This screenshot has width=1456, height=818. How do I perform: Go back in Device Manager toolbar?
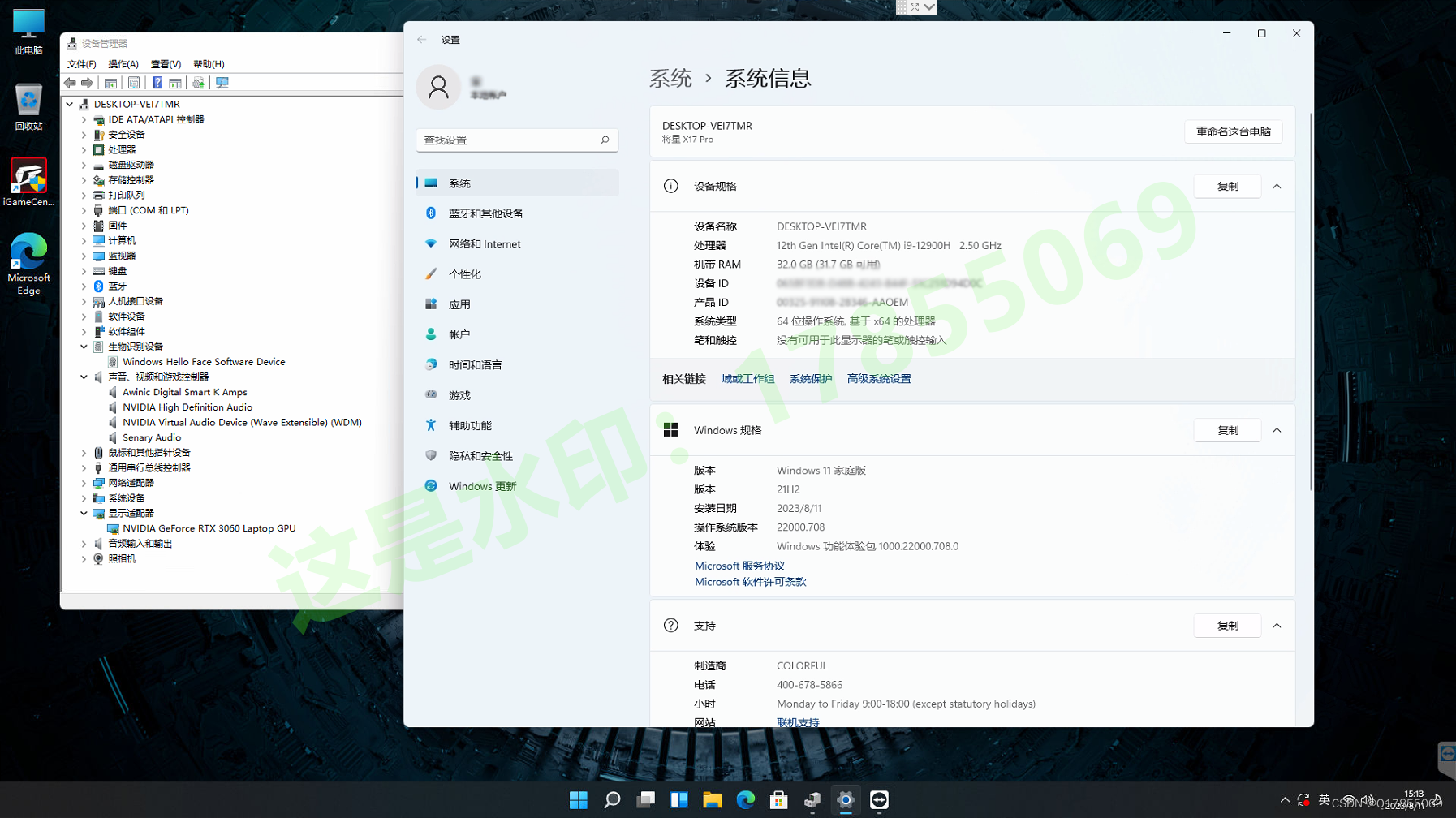point(70,83)
